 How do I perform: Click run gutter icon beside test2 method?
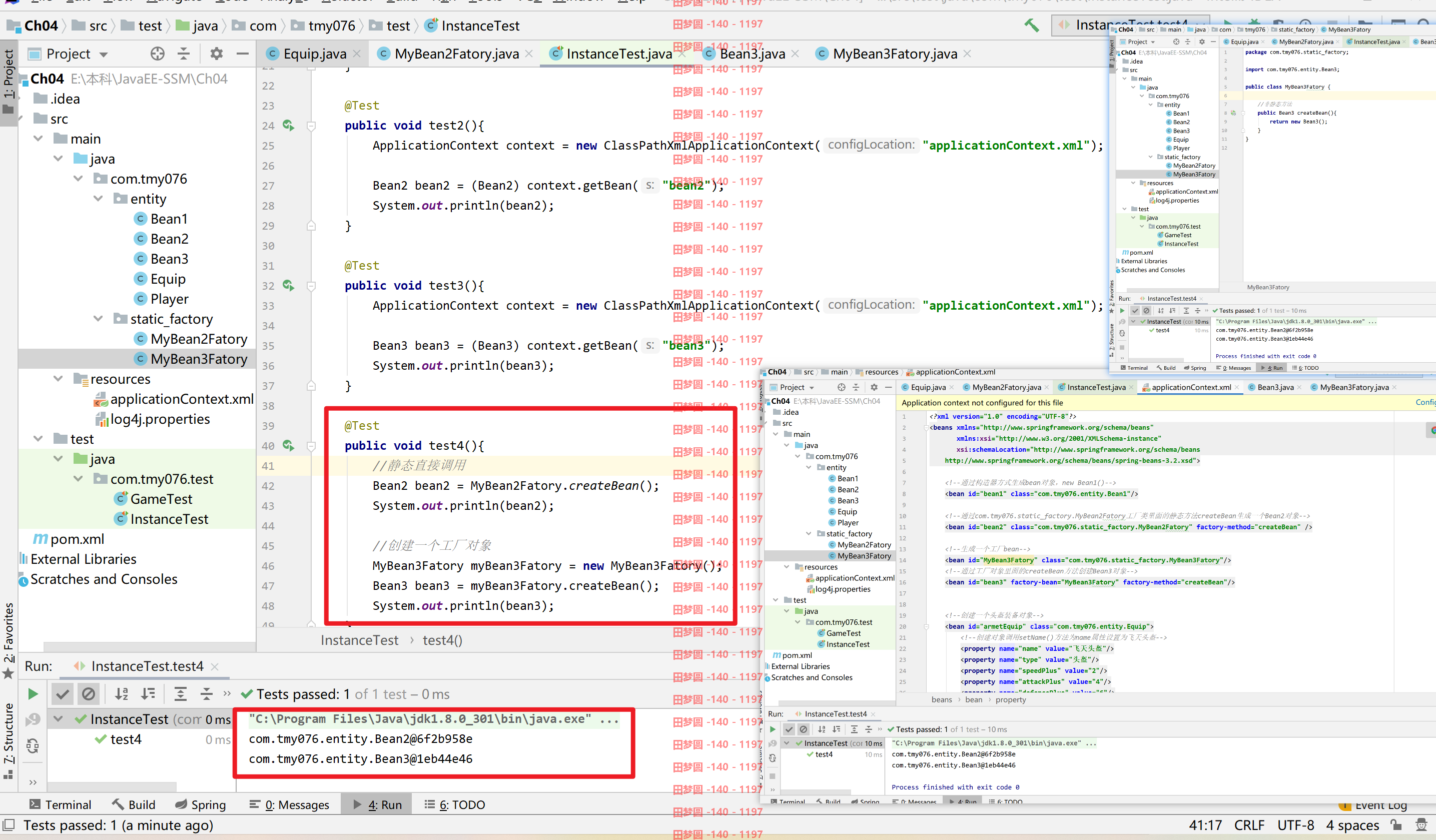point(289,126)
